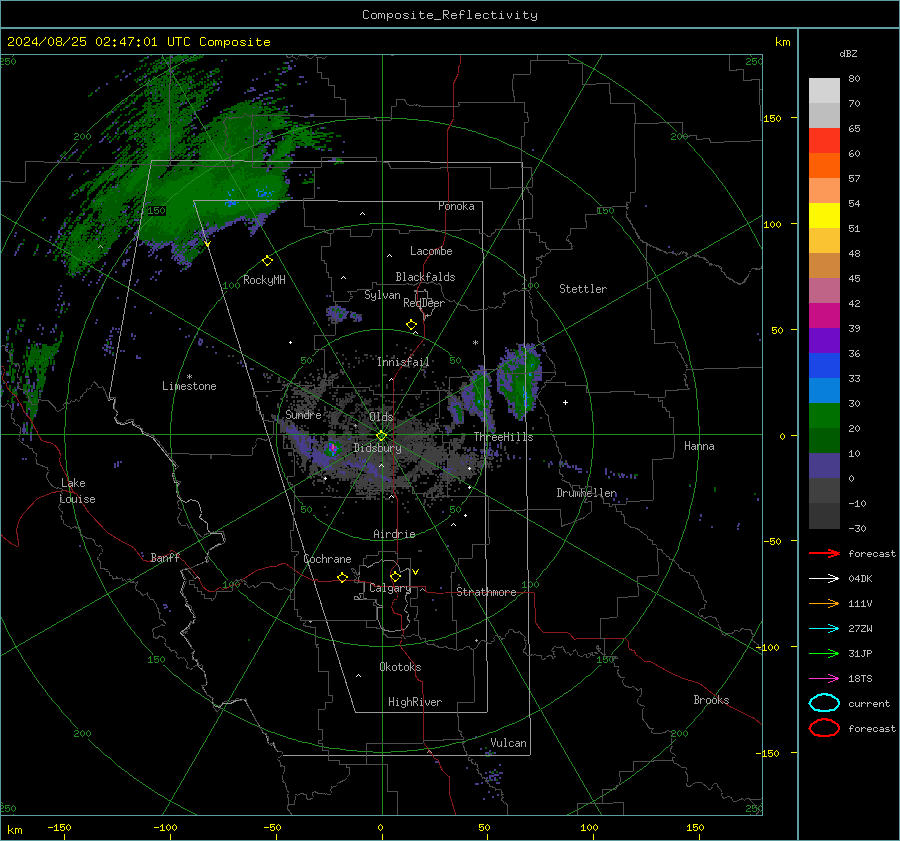Image resolution: width=900 pixels, height=841 pixels.
Task: Click the RedDeer city label
Action: pos(424,303)
